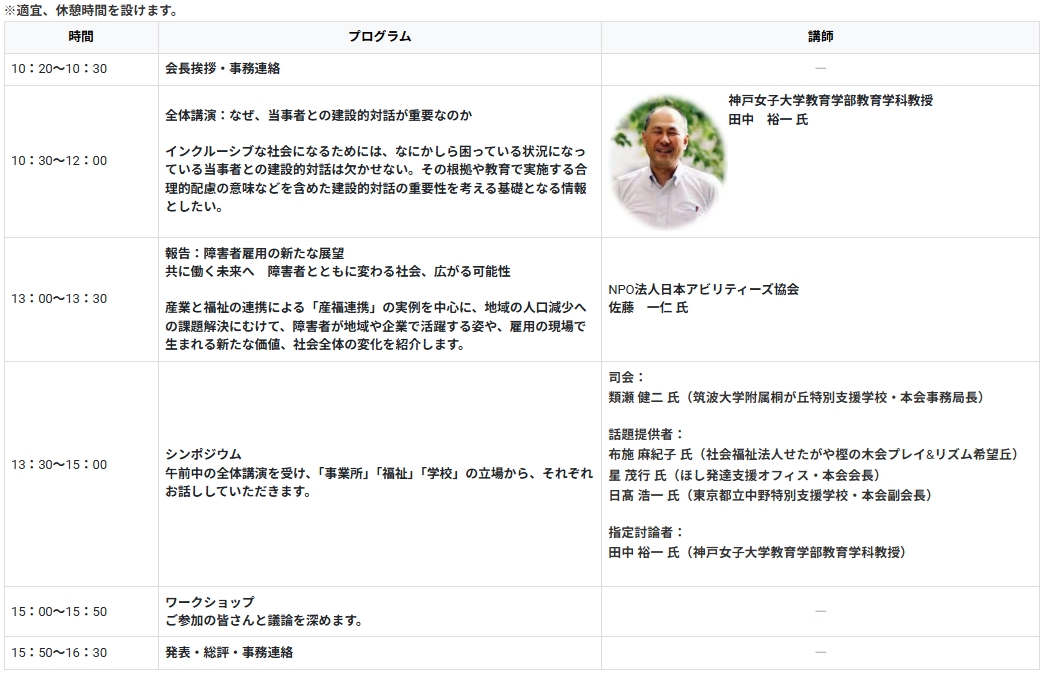The width and height of the screenshot is (1045, 676).
Task: Click the 会長挨拶・事務連絡 program entry
Action: point(222,69)
